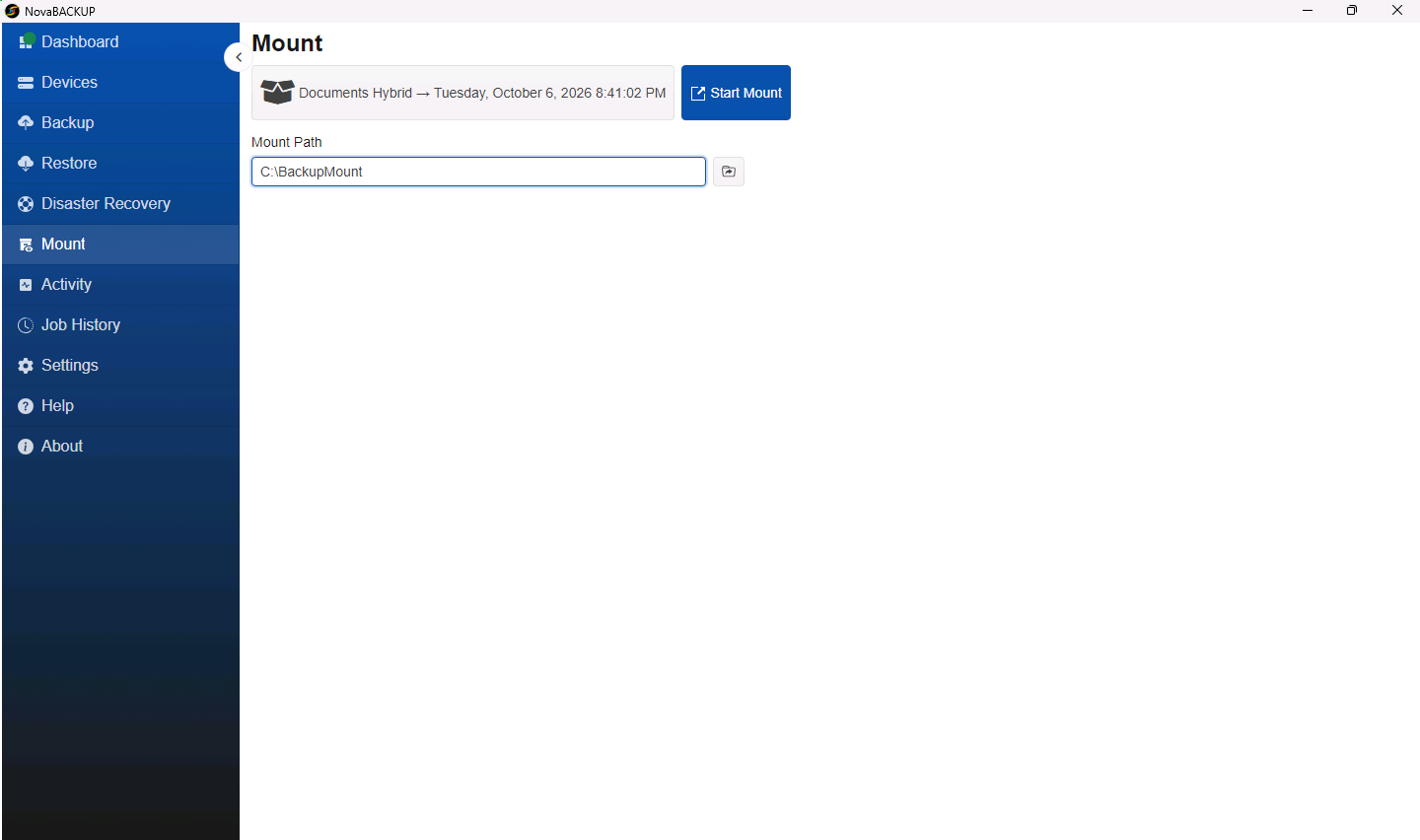Viewport: 1420px width, 840px height.
Task: Click the Settings gear icon
Action: tap(26, 366)
